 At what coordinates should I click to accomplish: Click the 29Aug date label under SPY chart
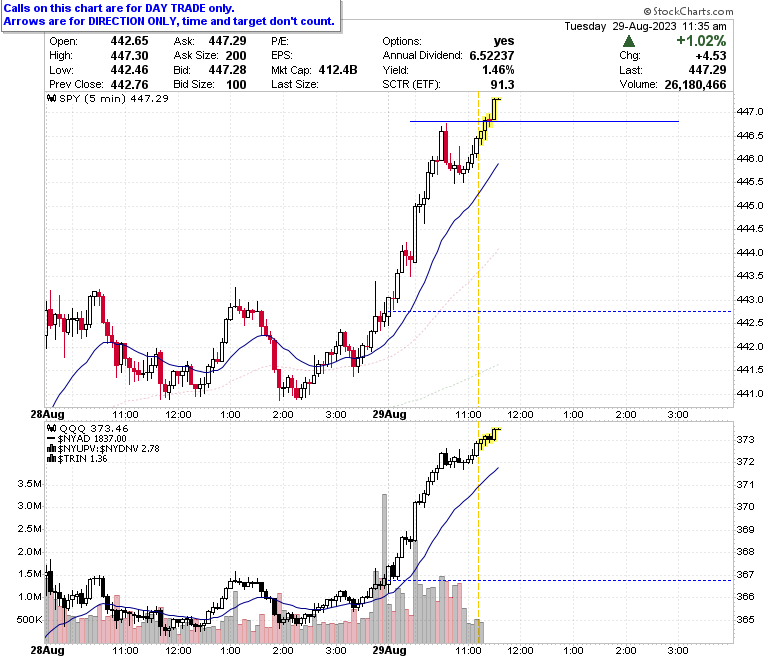pos(390,414)
